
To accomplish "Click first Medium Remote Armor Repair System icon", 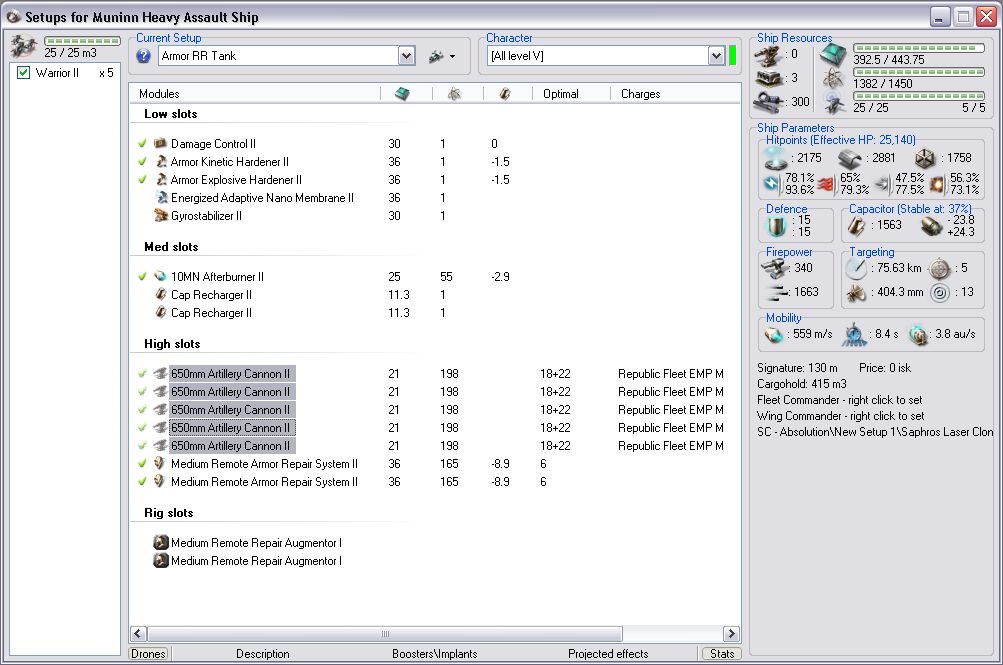I will coord(160,463).
